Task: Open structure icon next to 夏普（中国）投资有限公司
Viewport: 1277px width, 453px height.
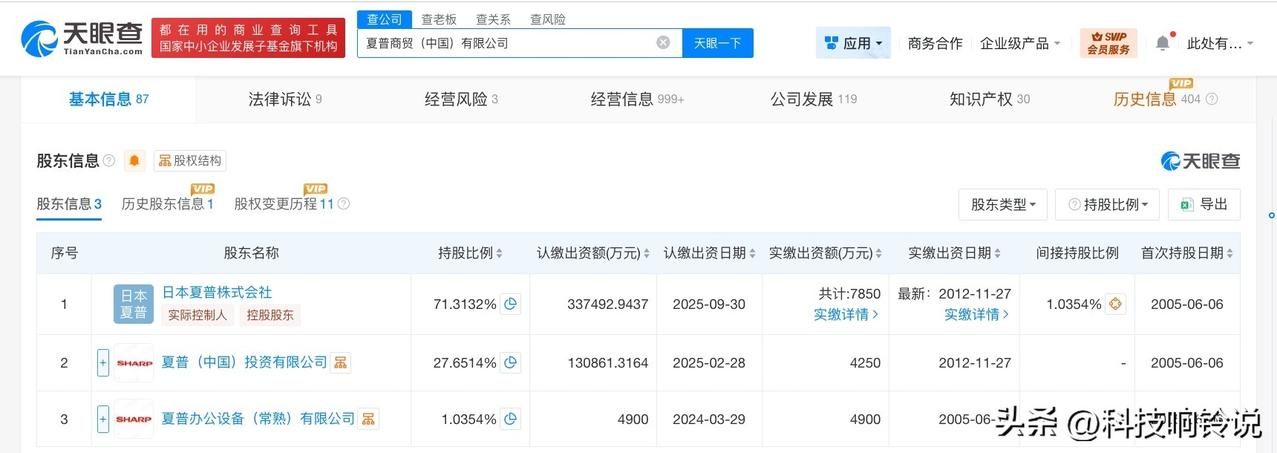Action: click(341, 363)
